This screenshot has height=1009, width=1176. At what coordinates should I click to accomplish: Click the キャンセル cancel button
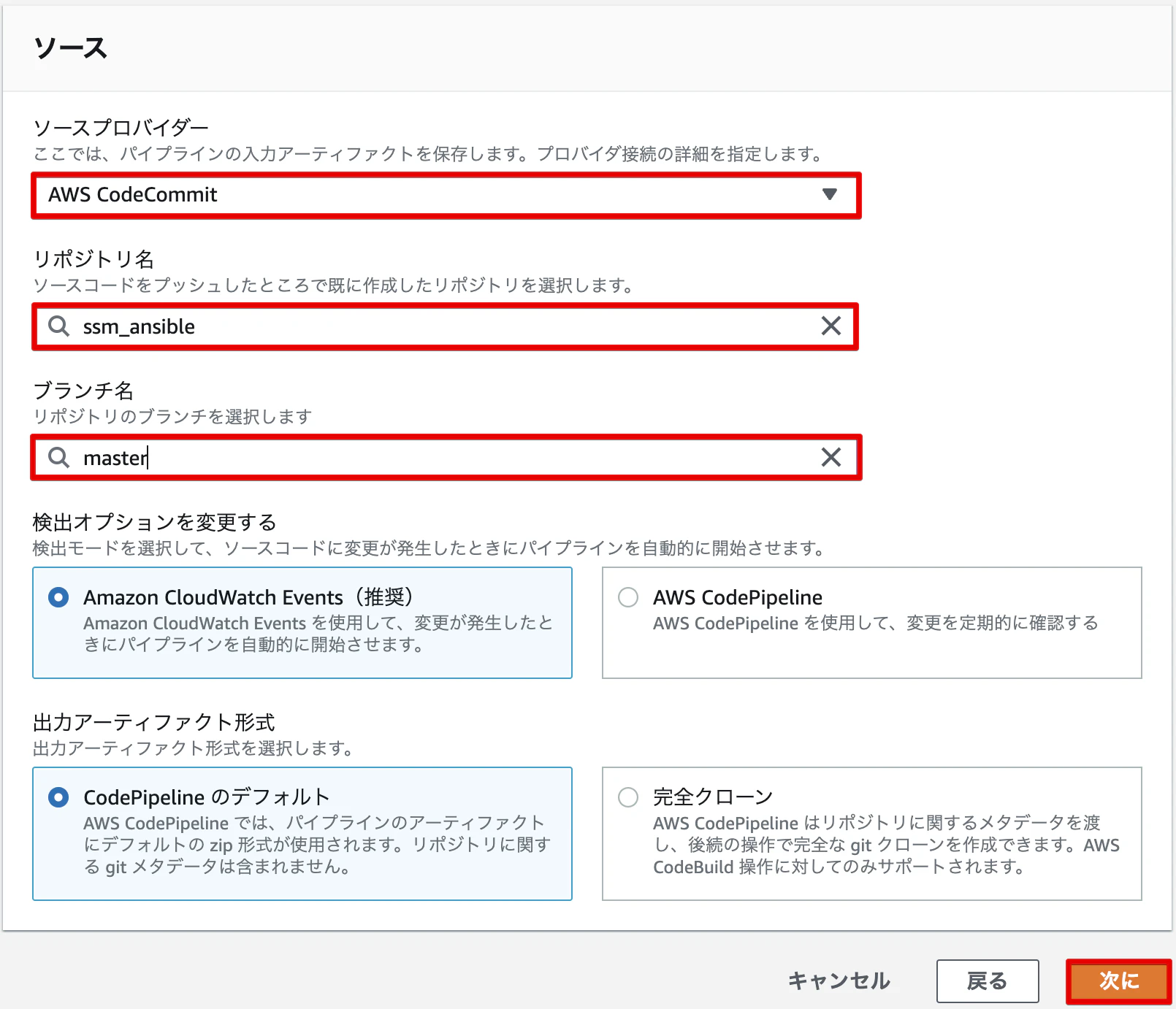pyautogui.click(x=839, y=981)
